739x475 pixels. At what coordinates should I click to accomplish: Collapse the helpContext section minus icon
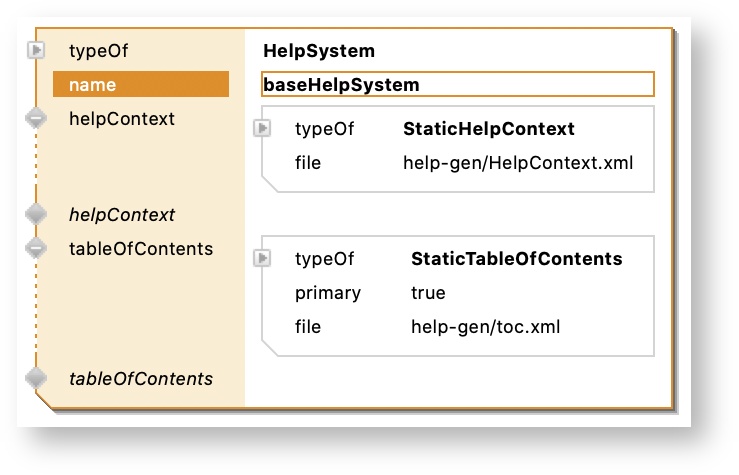(x=36, y=118)
